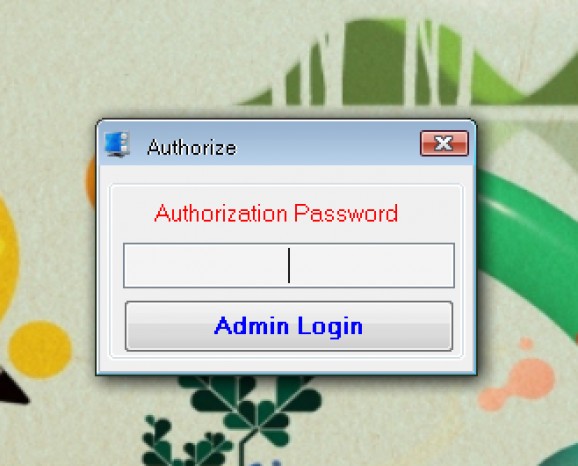Click the computer icon in Authorize title bar

(117, 144)
